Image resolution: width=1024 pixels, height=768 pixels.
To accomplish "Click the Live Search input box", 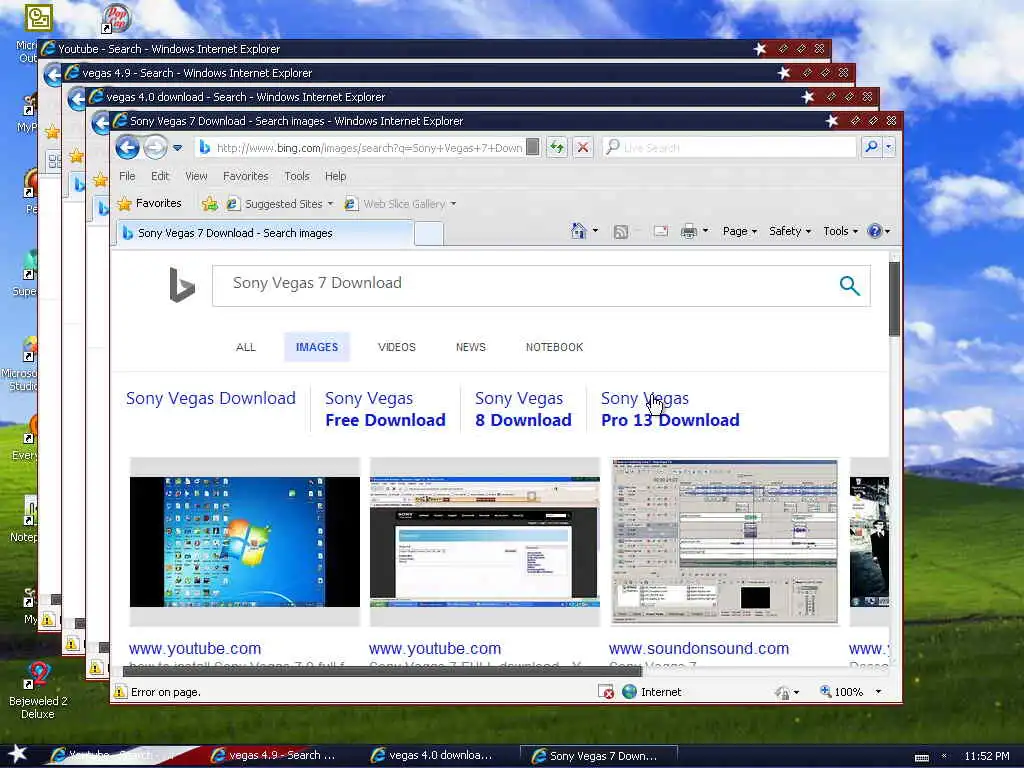I will point(728,148).
